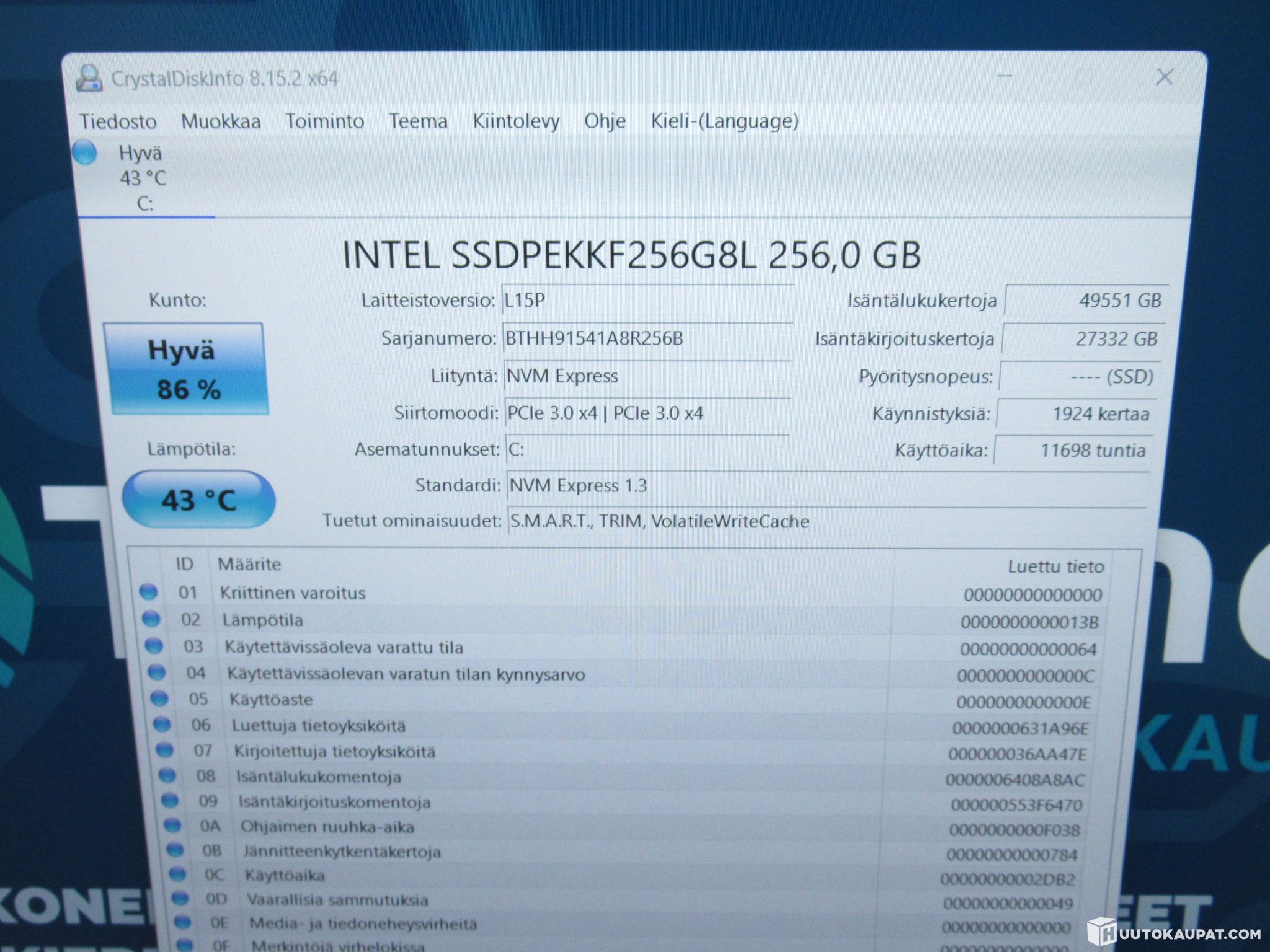Click the Standardi field NVM Express 1.3
Screen dimensions: 1270x952
(x=828, y=485)
